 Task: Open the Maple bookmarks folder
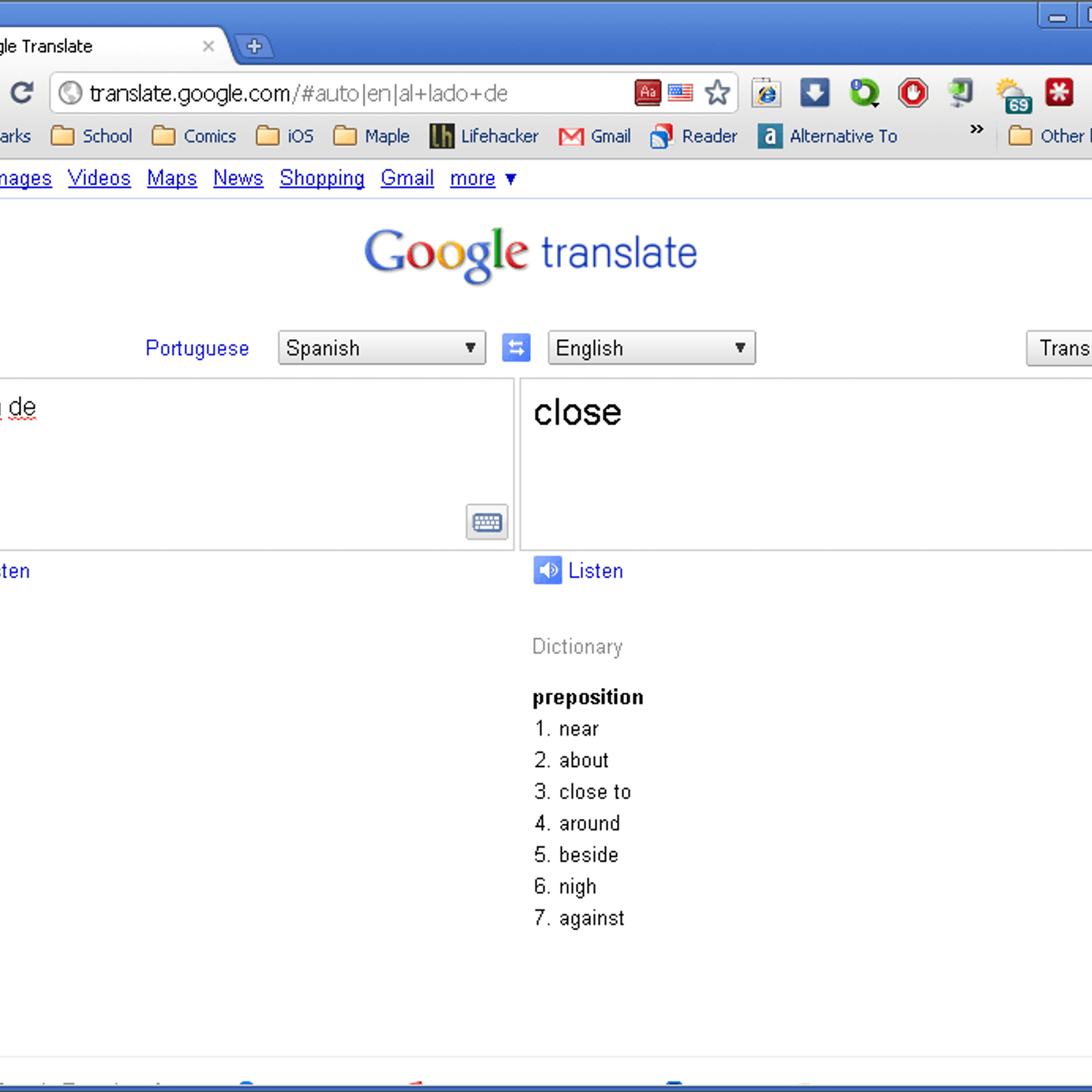click(371, 136)
